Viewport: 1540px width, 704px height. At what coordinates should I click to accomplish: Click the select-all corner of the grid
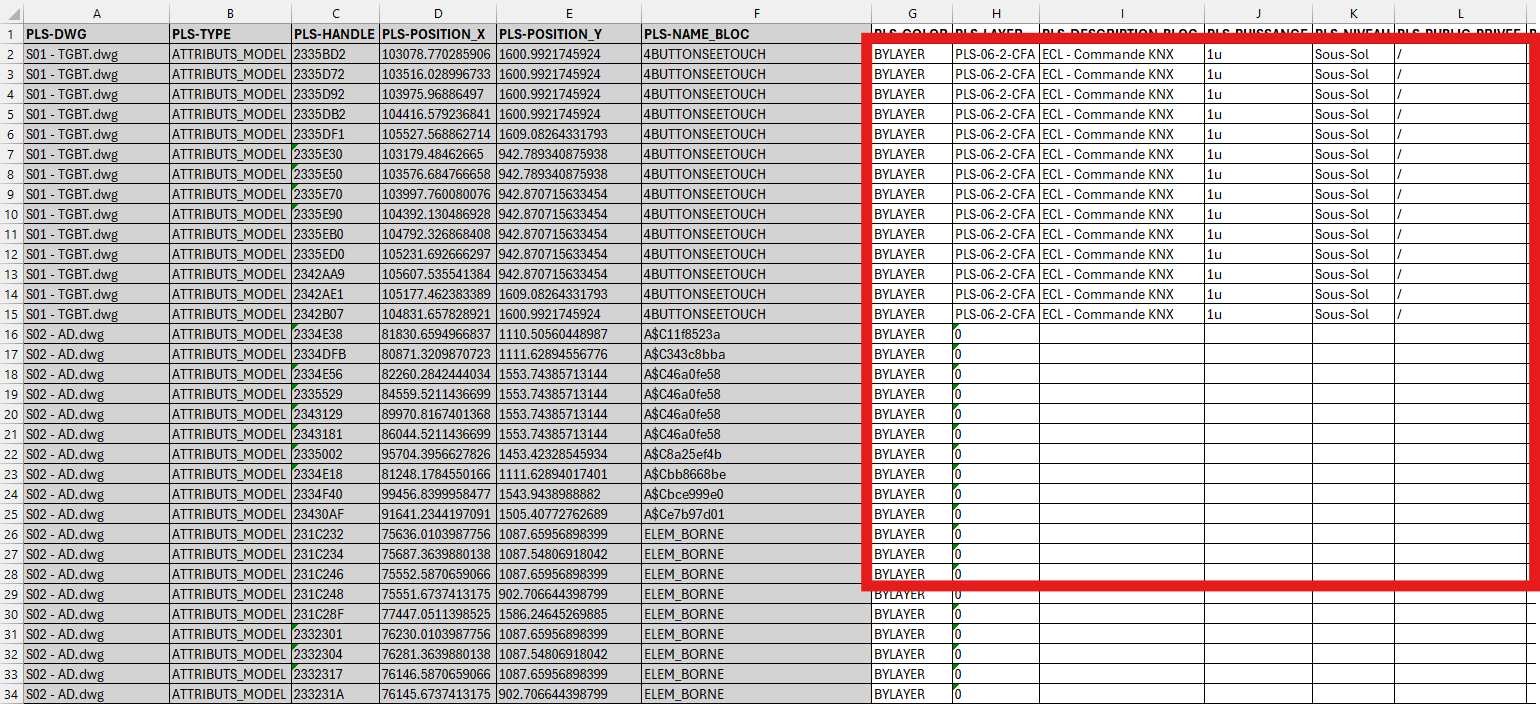coord(11,14)
